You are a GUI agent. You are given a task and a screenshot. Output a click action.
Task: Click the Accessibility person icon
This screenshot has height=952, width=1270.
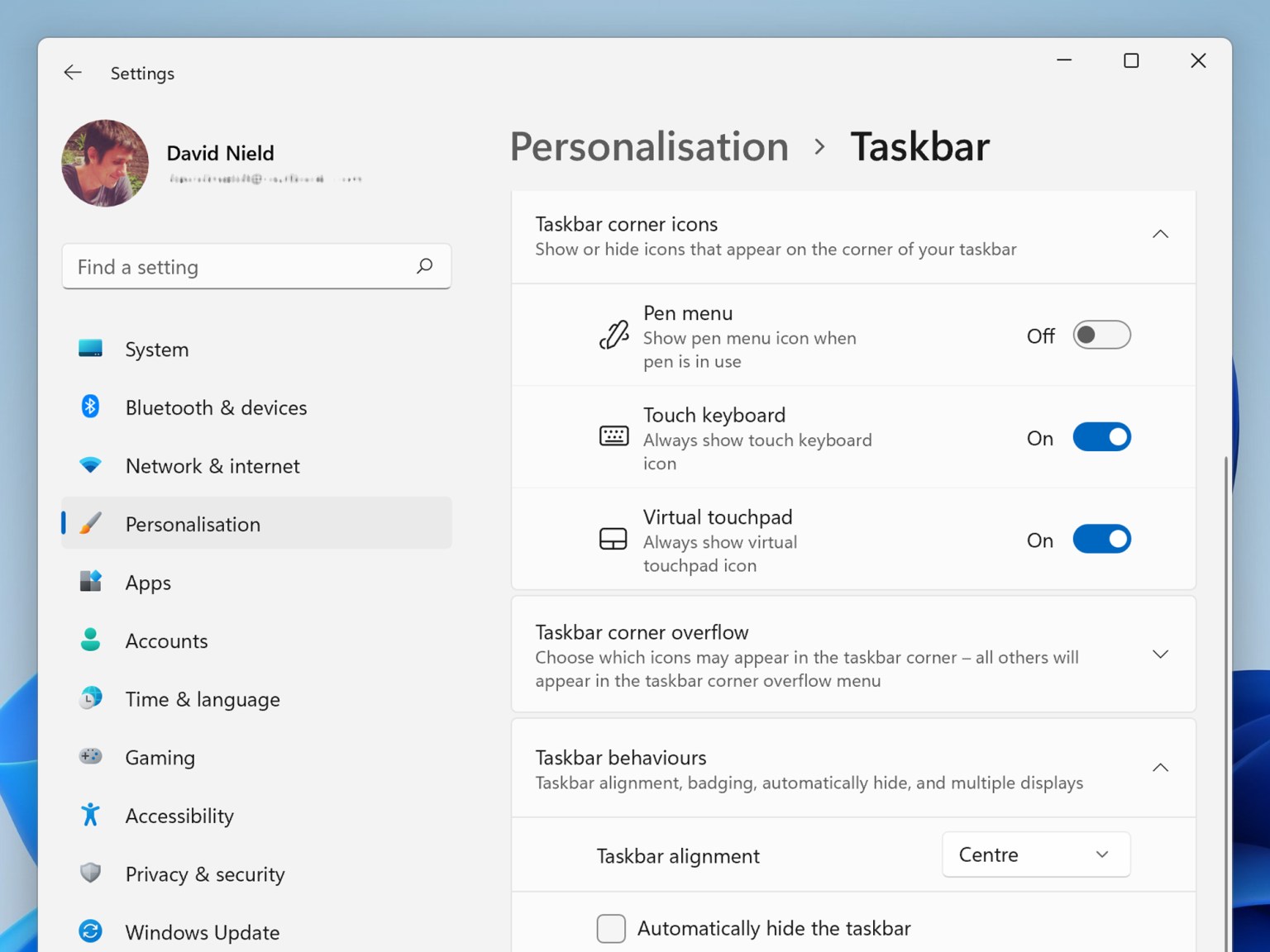coord(89,815)
